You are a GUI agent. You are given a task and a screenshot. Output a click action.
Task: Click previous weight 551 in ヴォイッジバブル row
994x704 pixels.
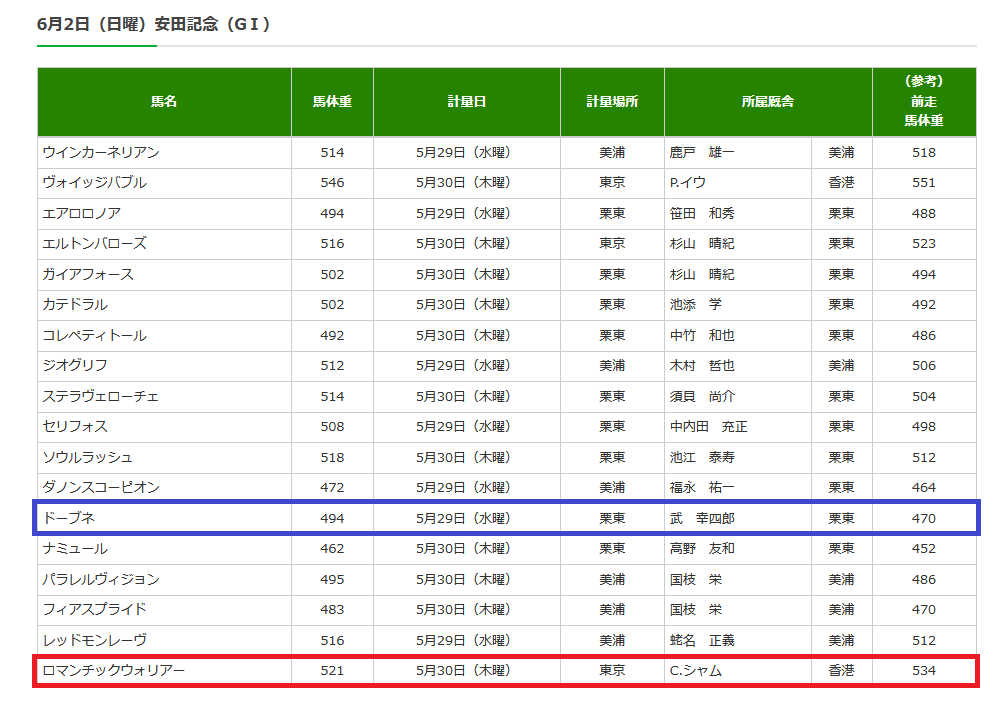(x=924, y=182)
